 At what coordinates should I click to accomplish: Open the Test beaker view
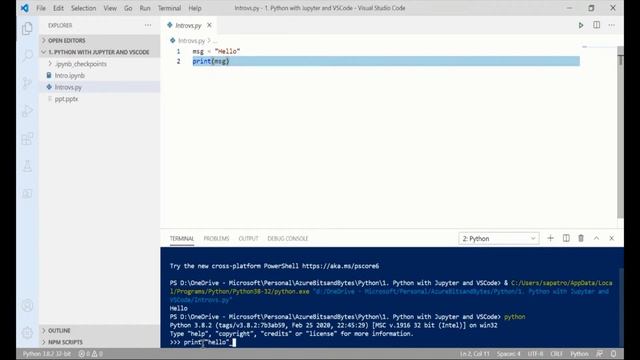click(27, 166)
